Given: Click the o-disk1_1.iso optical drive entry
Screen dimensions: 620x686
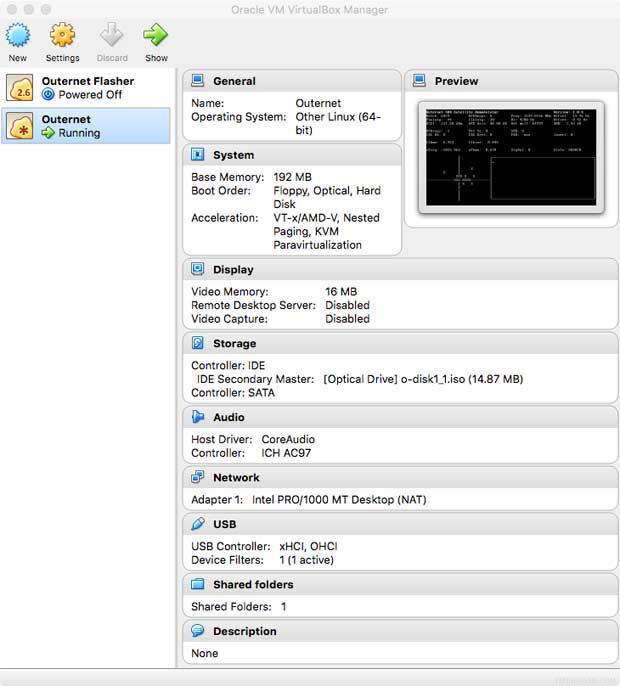Looking at the screenshot, I should [423, 379].
